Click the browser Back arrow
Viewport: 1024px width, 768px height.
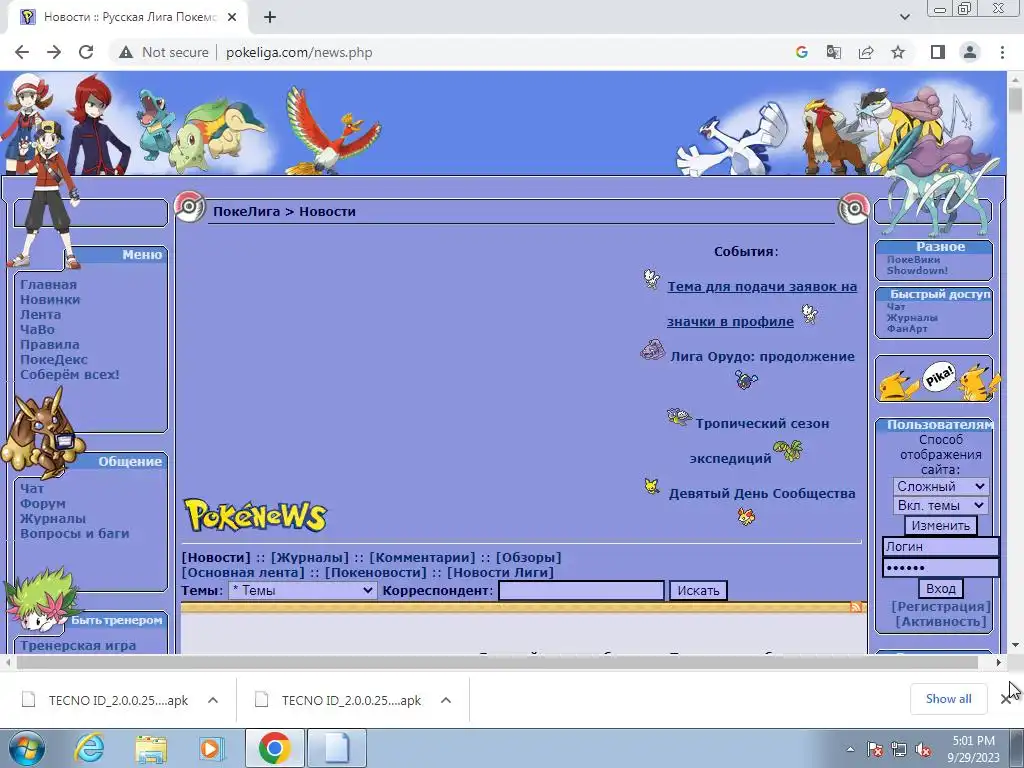(22, 52)
